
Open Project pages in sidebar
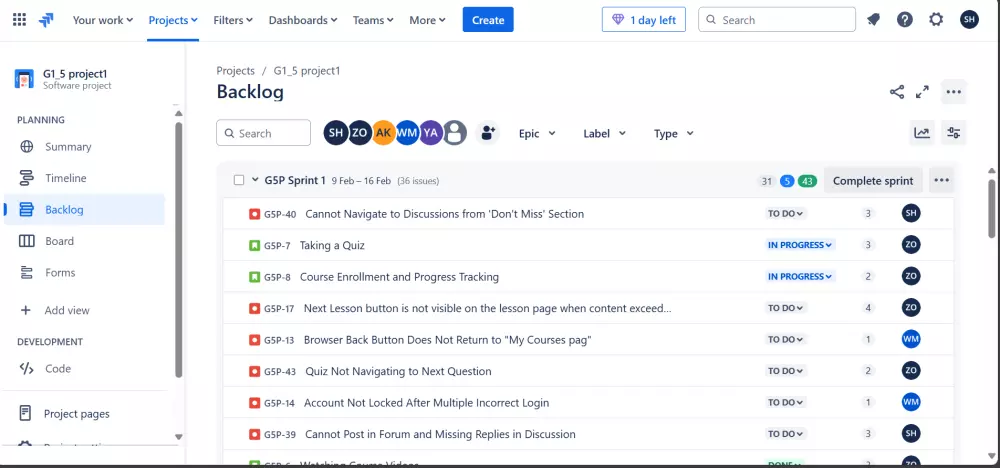[x=84, y=414]
